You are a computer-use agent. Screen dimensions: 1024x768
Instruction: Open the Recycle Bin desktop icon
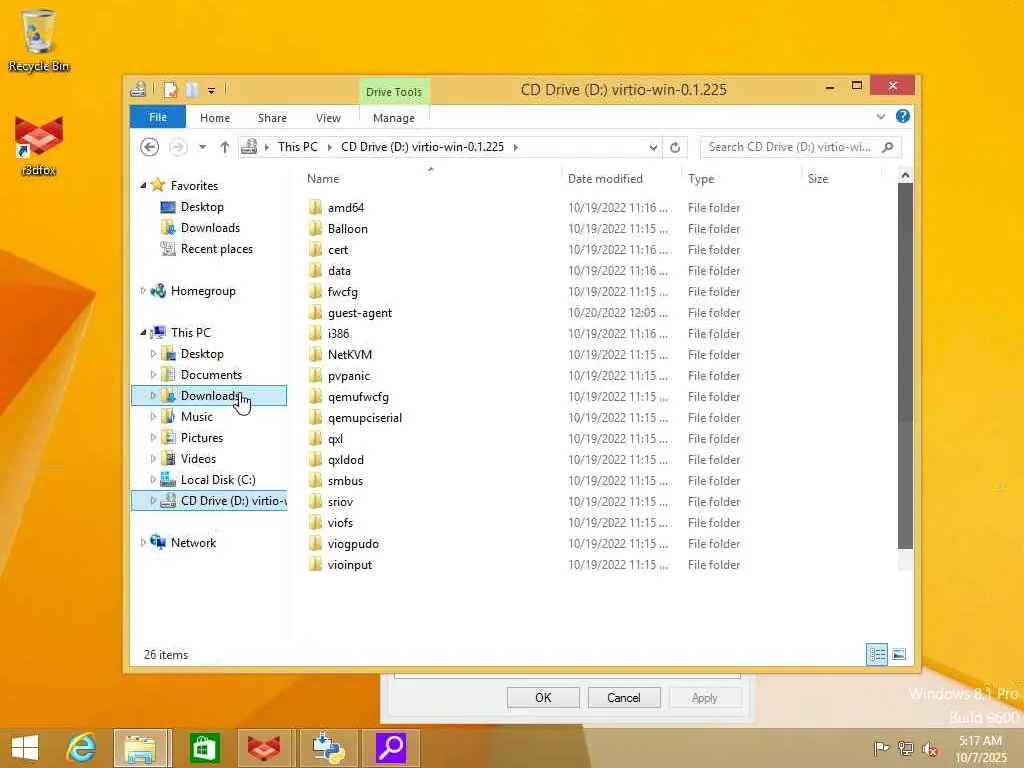tap(39, 39)
